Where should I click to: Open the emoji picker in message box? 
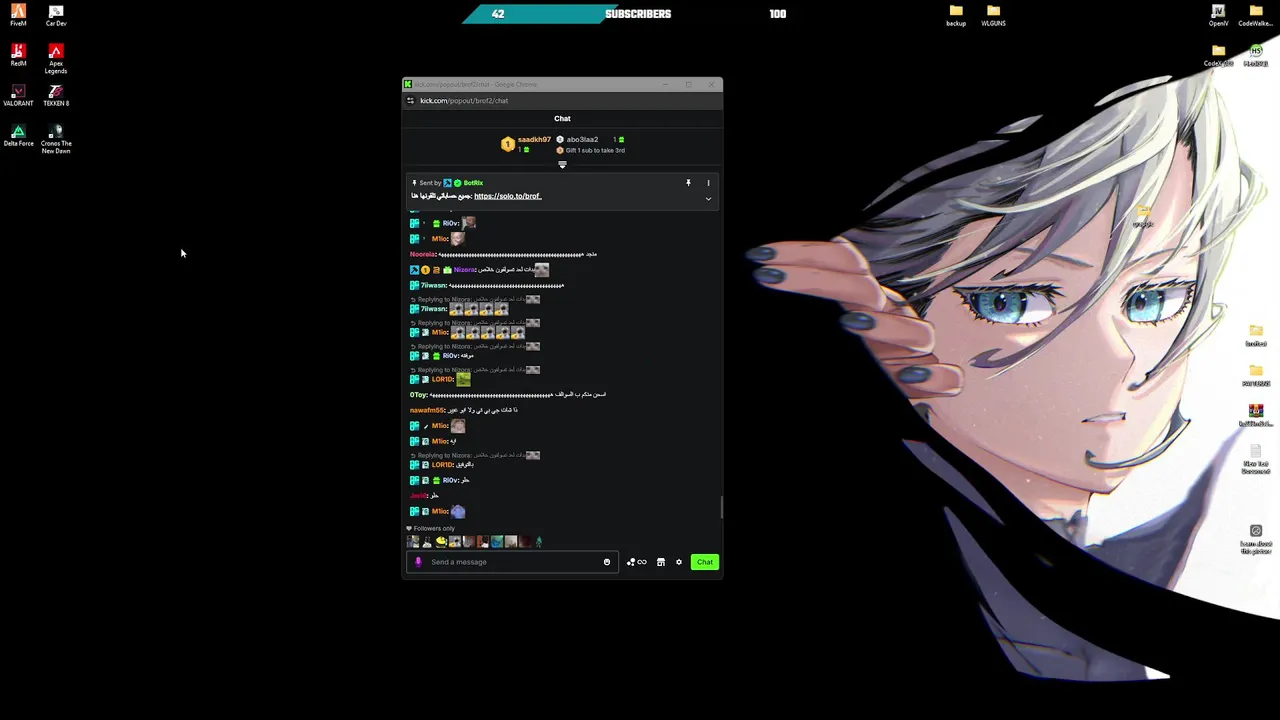[607, 562]
